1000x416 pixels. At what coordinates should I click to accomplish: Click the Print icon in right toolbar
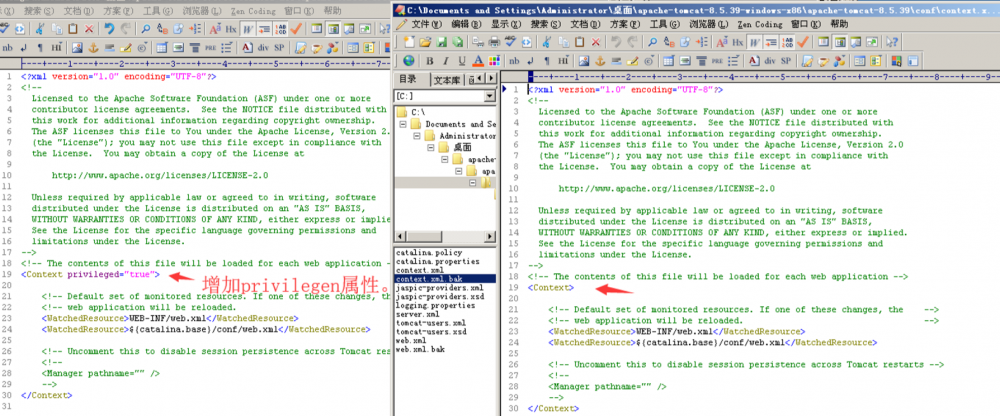[x=493, y=41]
